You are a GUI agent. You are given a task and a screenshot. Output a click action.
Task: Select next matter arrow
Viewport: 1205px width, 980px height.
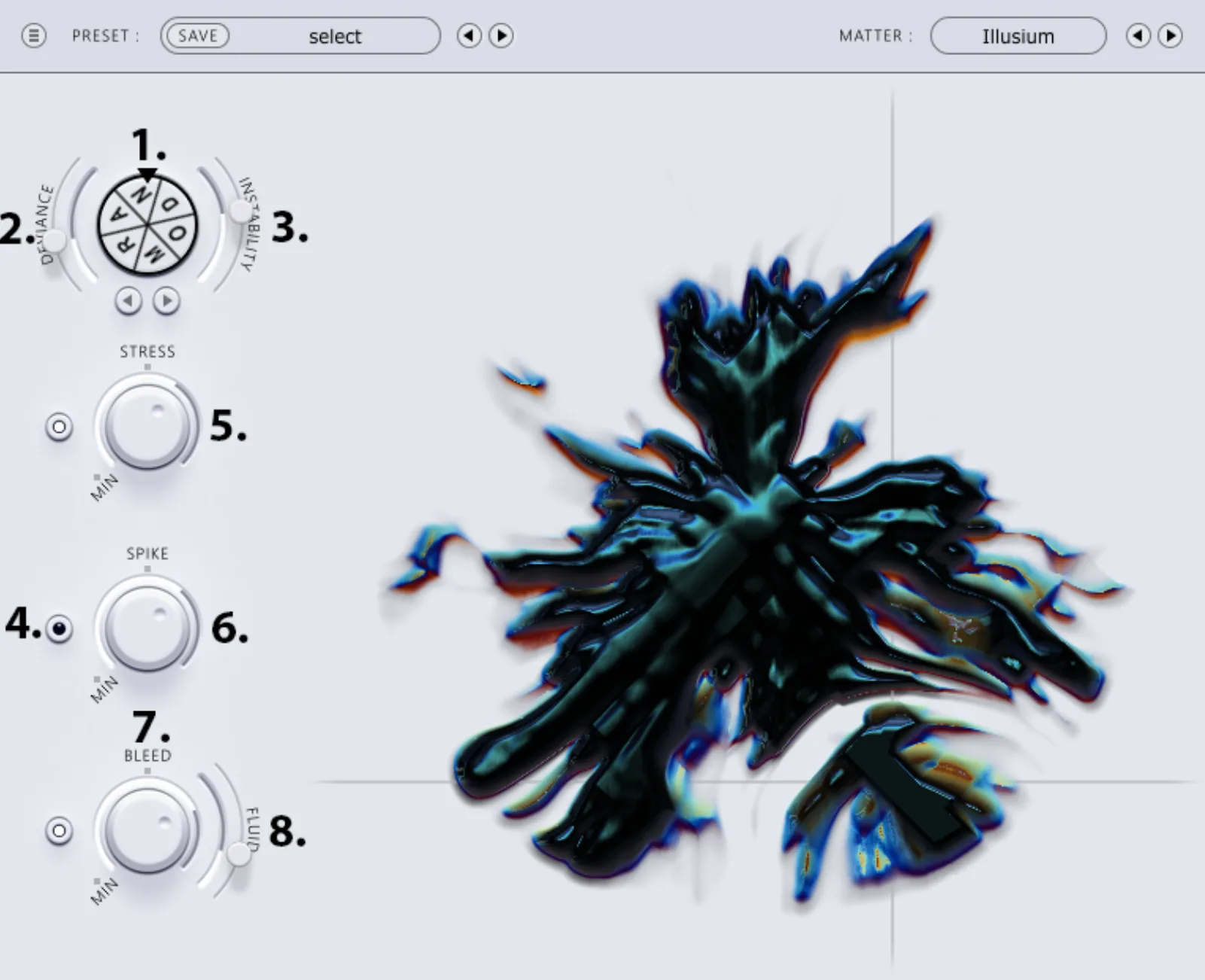1170,35
